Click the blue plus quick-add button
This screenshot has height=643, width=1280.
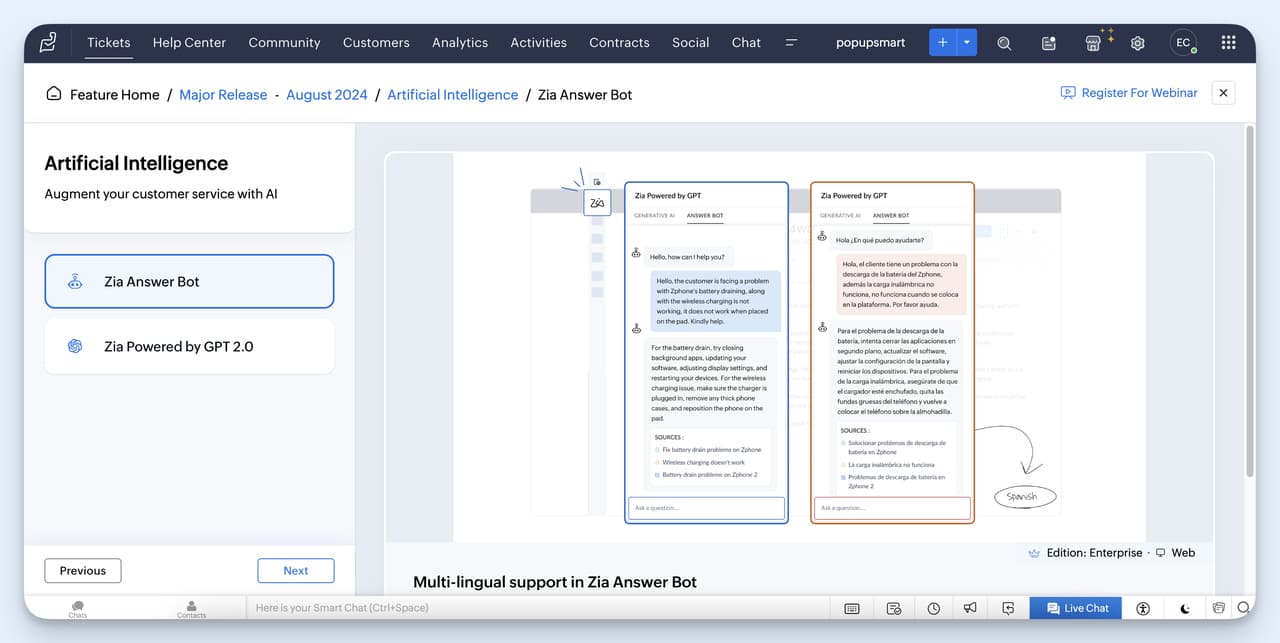click(943, 43)
